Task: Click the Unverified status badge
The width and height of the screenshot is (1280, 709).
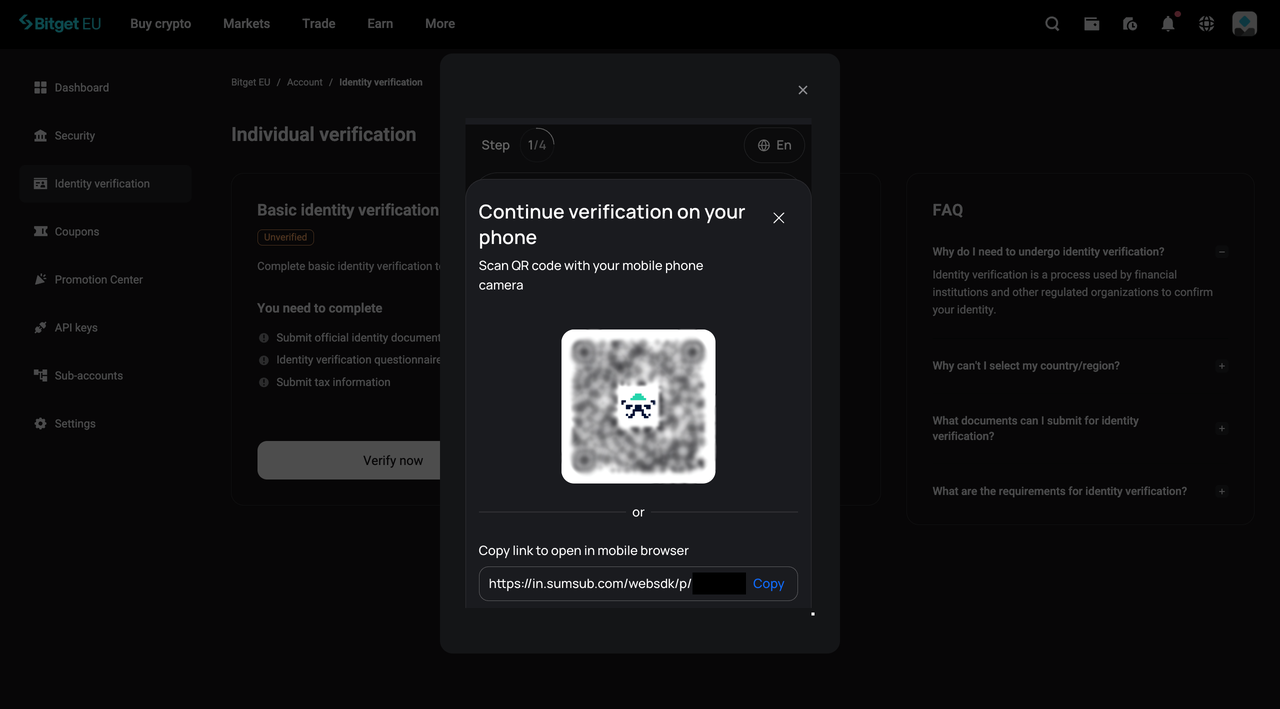Action: point(286,237)
